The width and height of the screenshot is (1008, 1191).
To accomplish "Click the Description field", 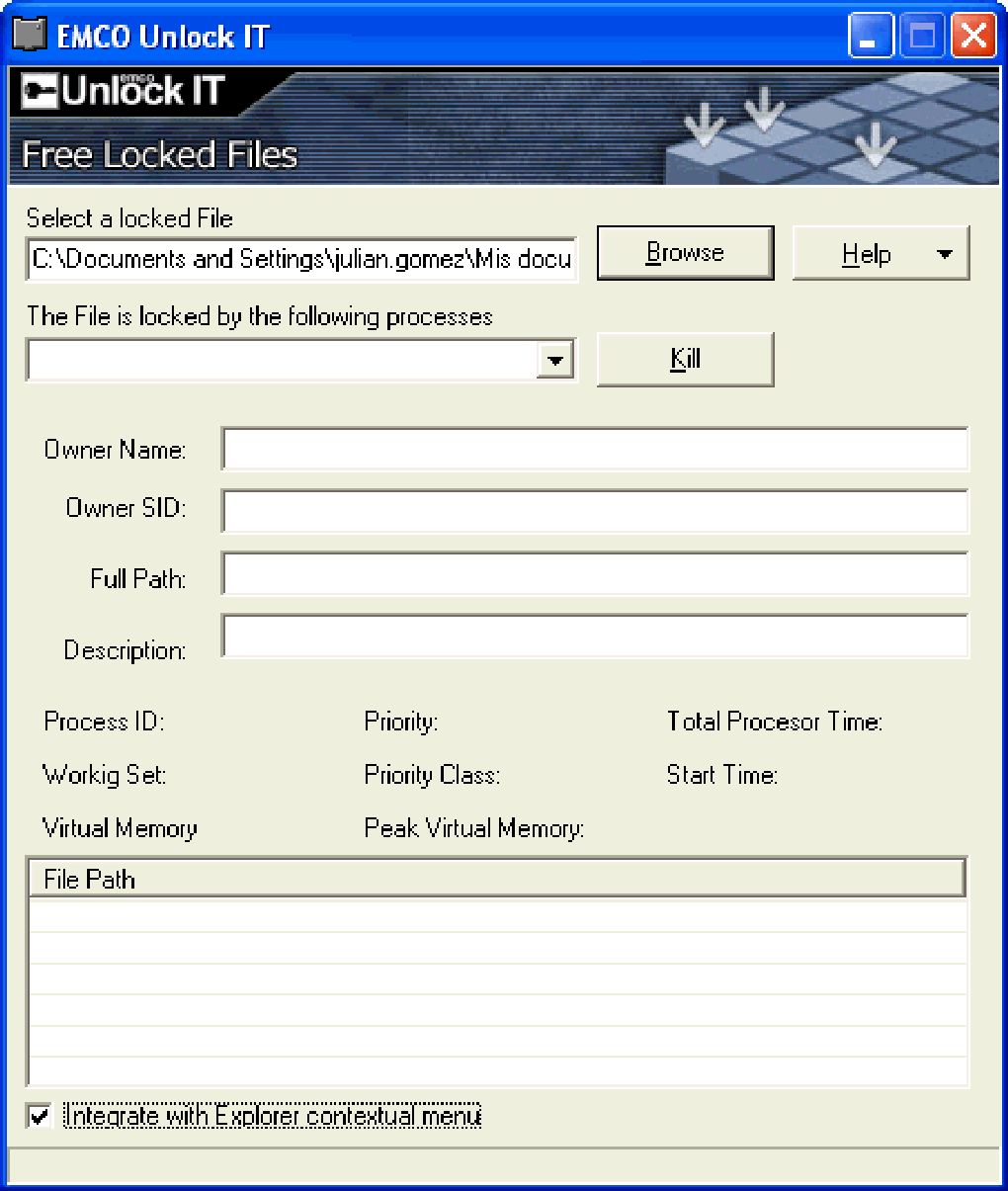I will [595, 637].
